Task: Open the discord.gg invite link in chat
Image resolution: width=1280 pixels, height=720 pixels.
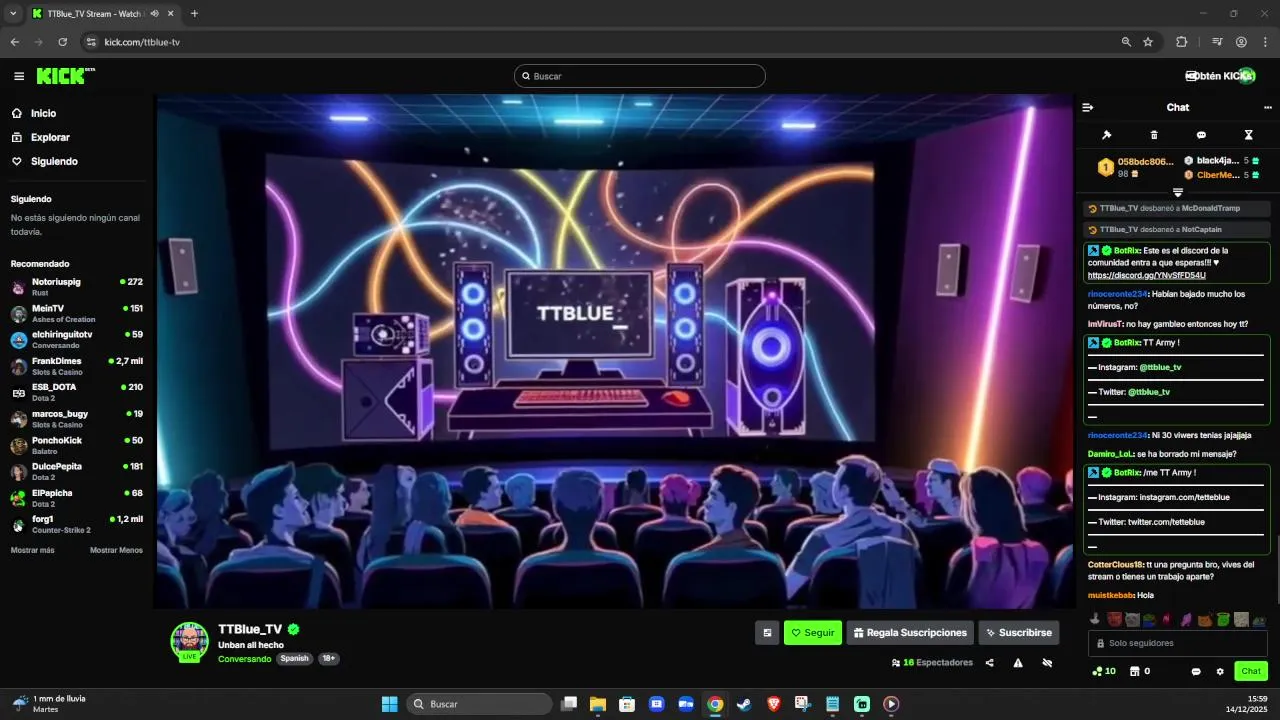Action: point(1146,275)
